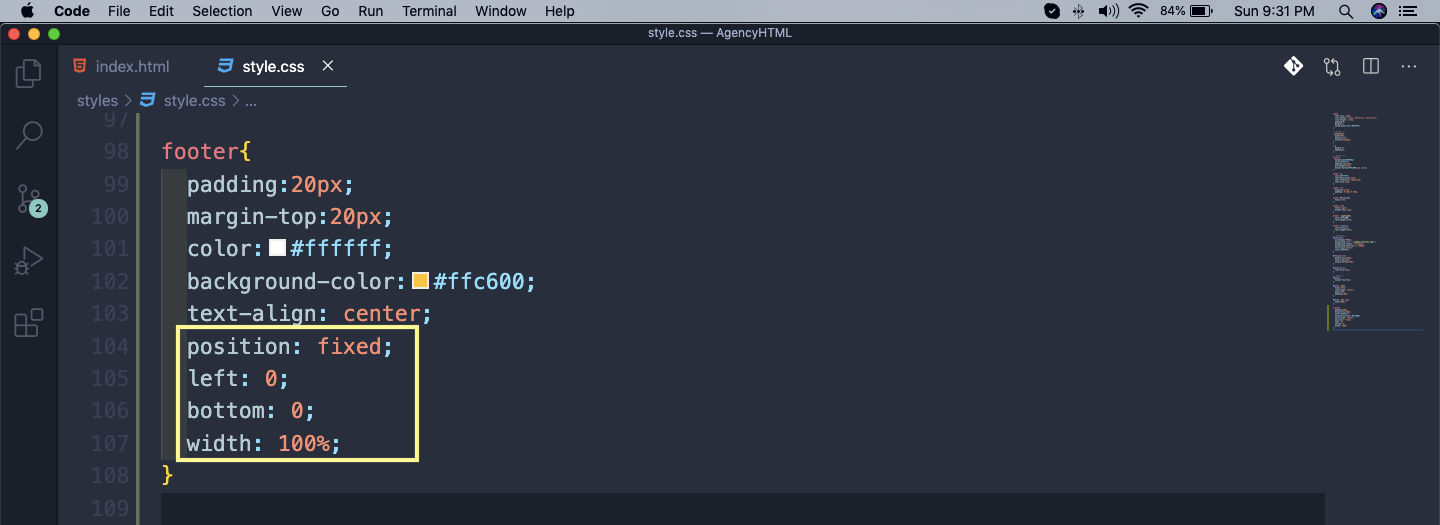Open the File menu
This screenshot has width=1440, height=525.
[x=119, y=11]
